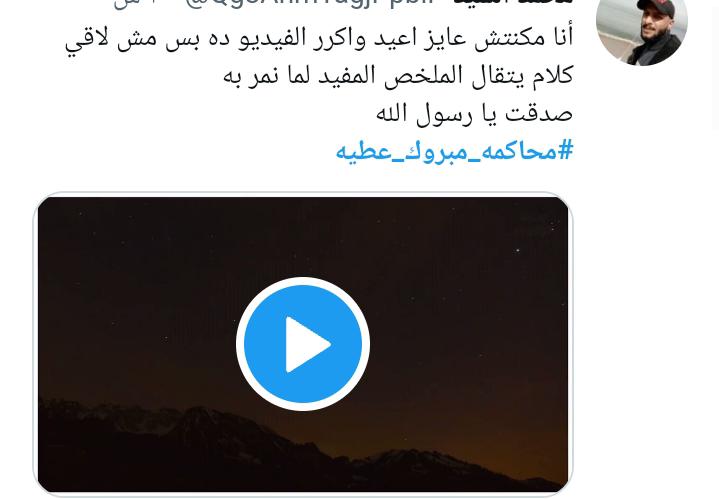Open the tweet author's profile picture

(641, 31)
